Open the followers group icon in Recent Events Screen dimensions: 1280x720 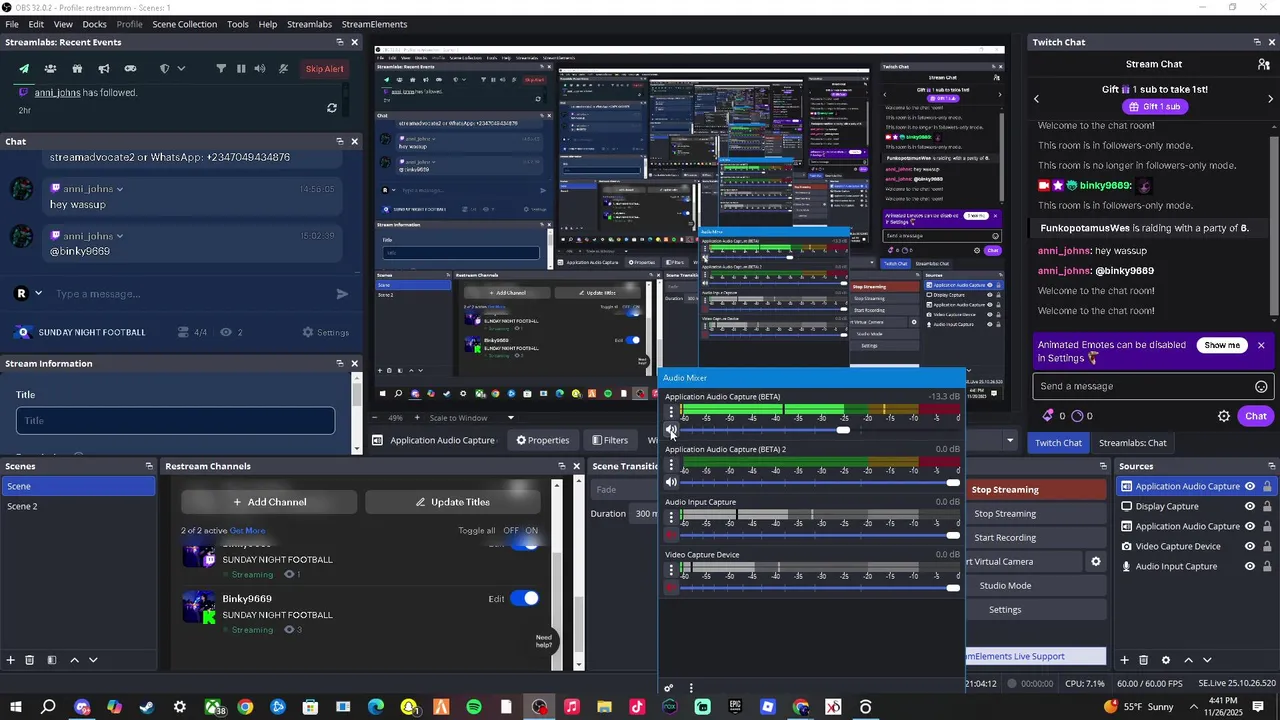coord(50,69)
